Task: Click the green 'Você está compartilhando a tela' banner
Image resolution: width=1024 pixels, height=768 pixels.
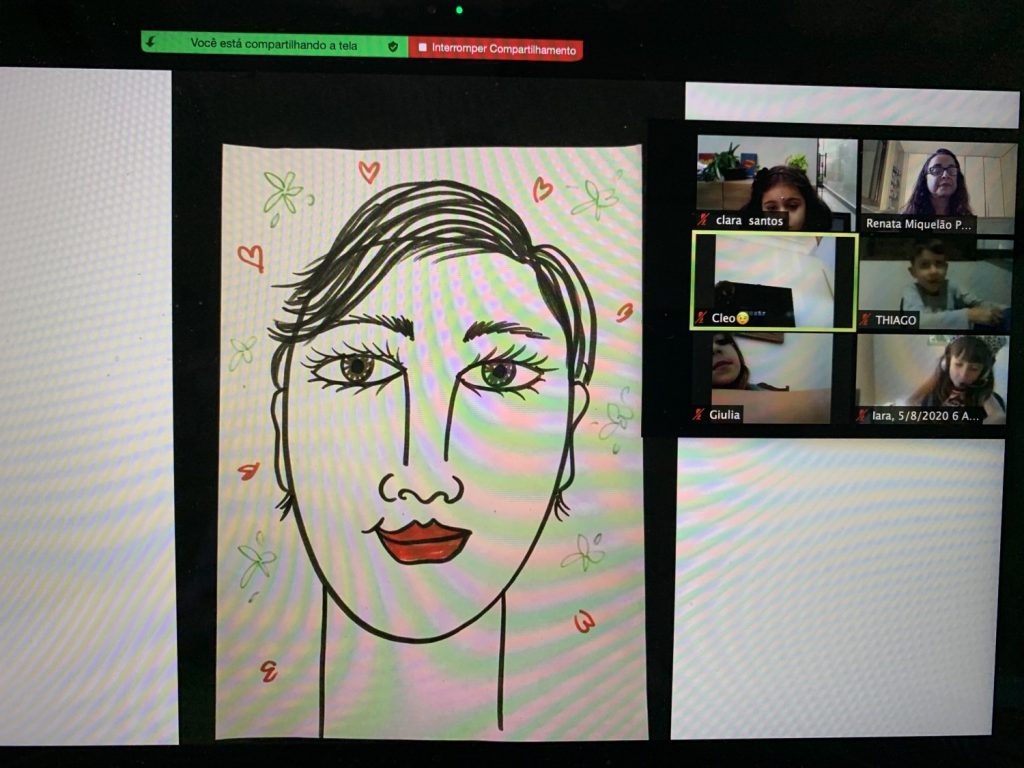Action: click(x=274, y=44)
